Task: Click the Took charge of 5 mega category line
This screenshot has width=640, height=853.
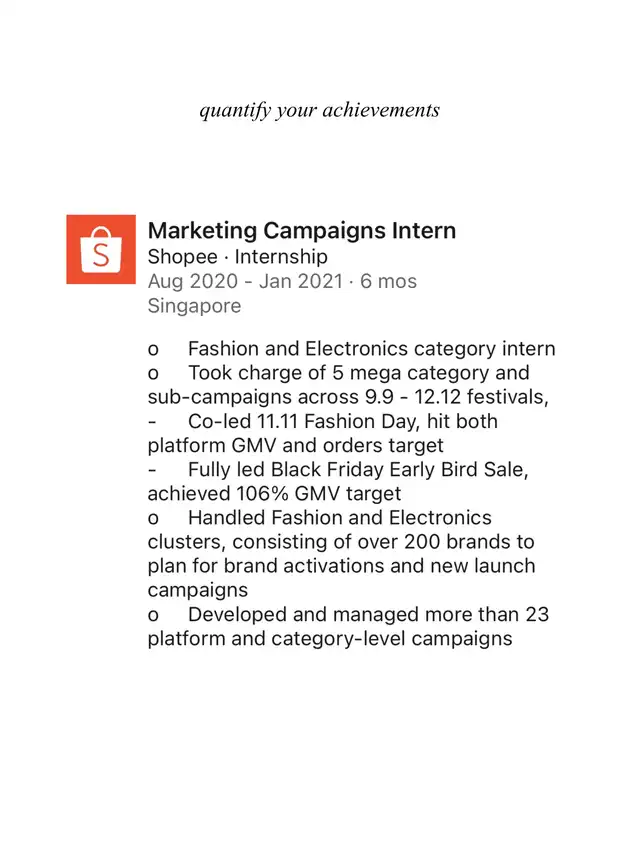Action: (x=339, y=373)
